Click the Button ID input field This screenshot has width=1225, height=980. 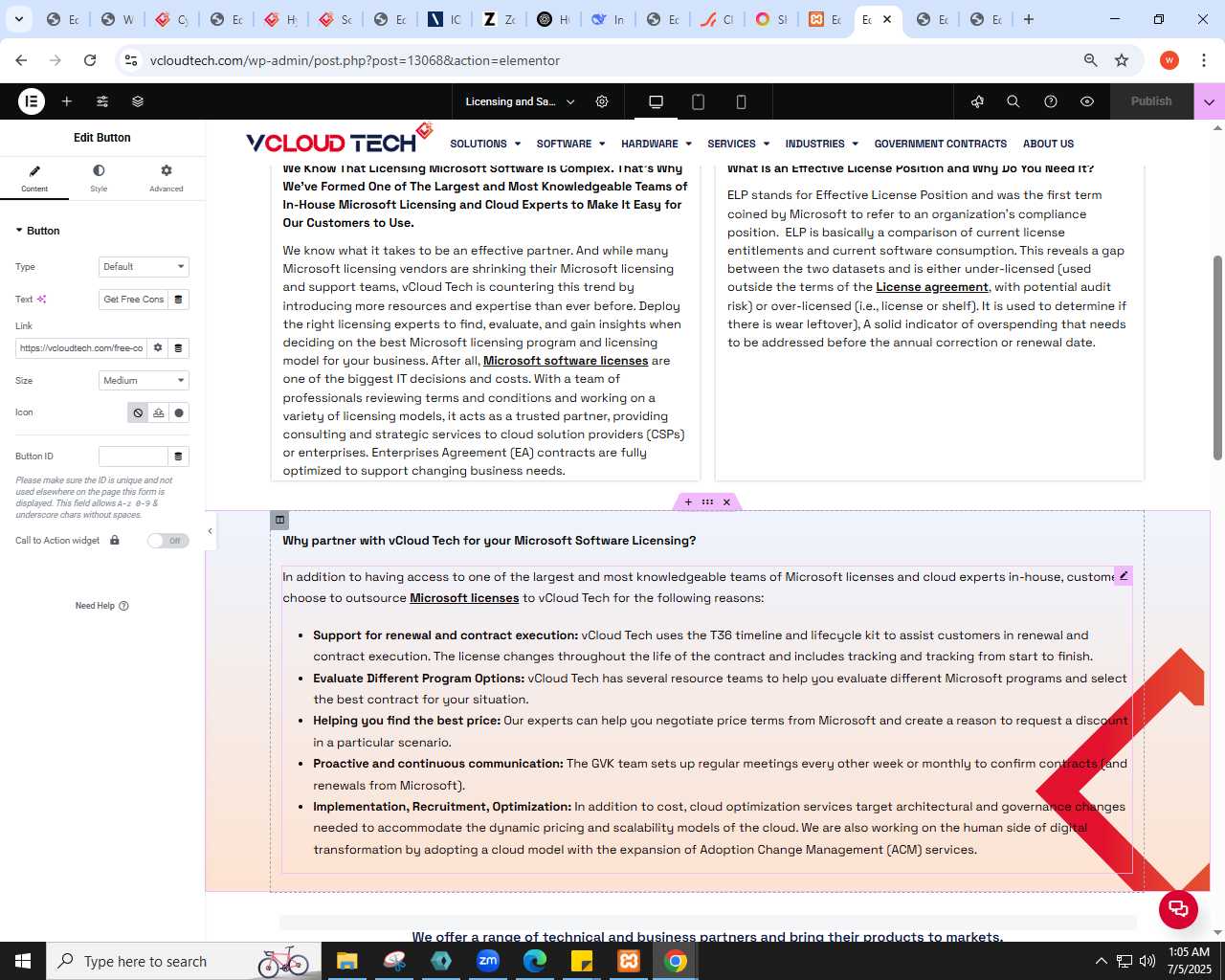coord(133,457)
